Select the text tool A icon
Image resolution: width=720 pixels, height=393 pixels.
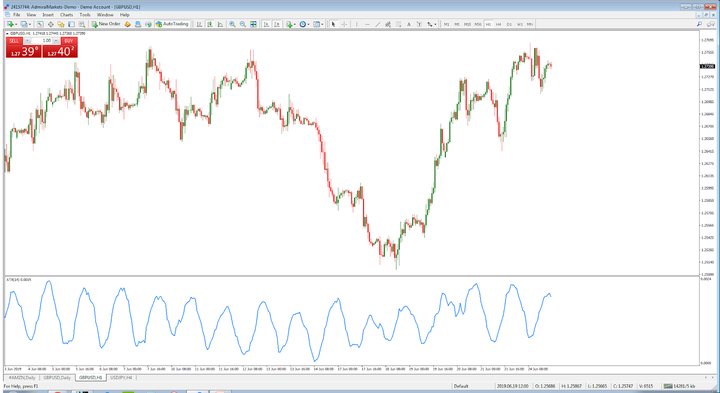409,24
